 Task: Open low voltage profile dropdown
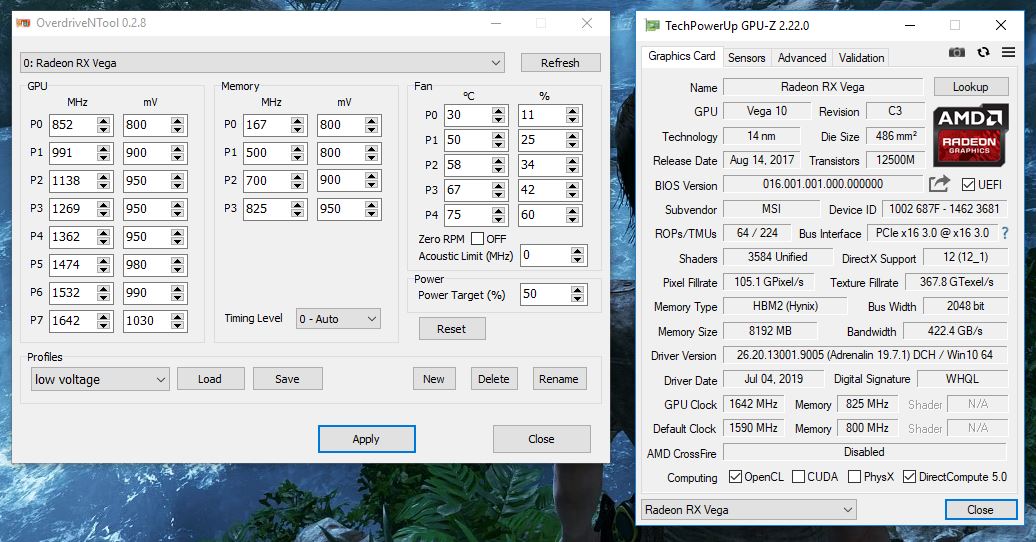point(100,379)
